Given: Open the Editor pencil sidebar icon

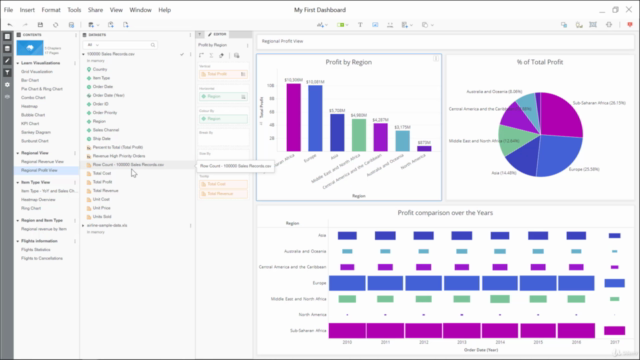Looking at the screenshot, I should 7,60.
